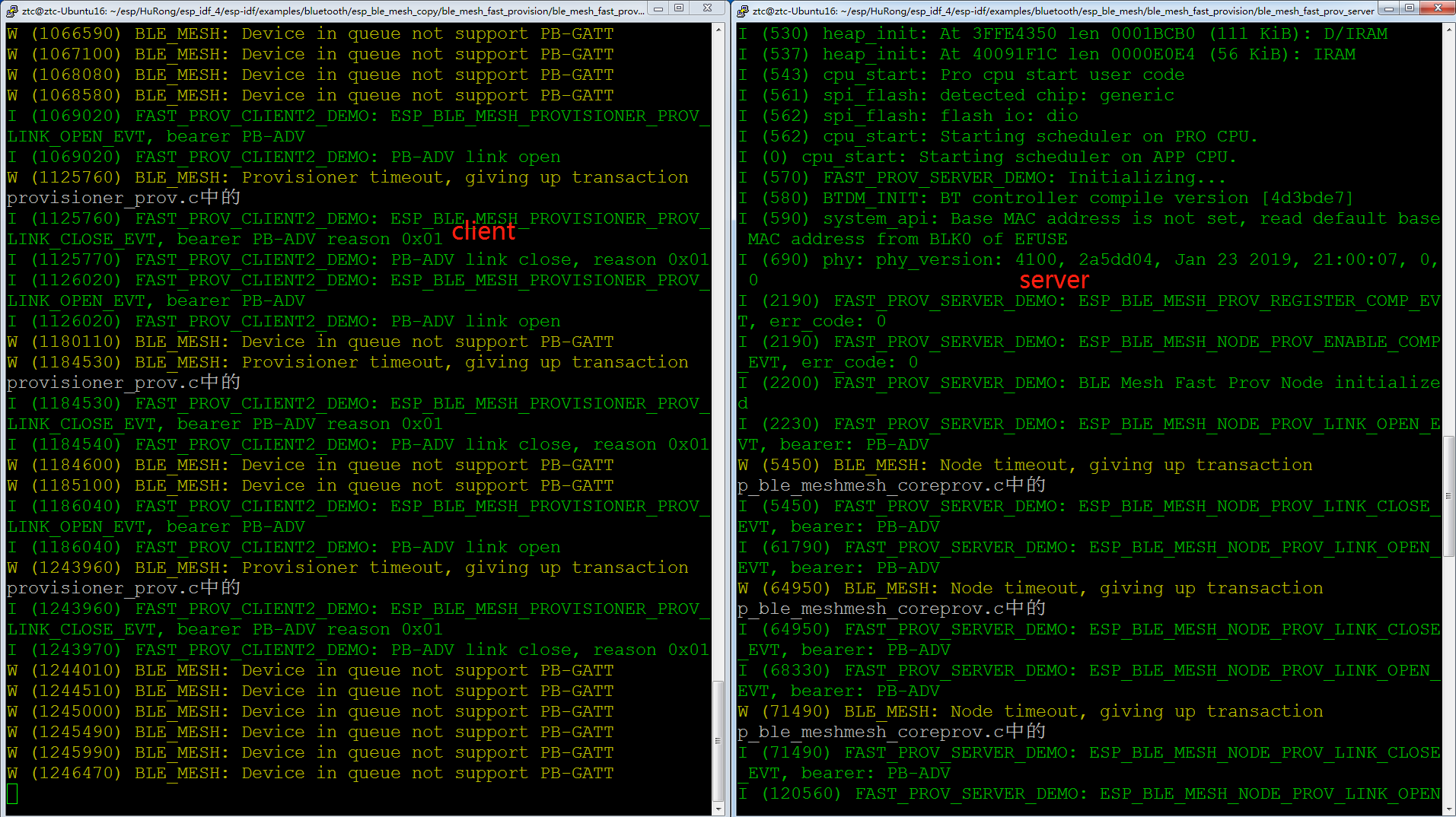1456x817 pixels.
Task: Click the client window scrollbar down arrow
Action: coord(718,809)
